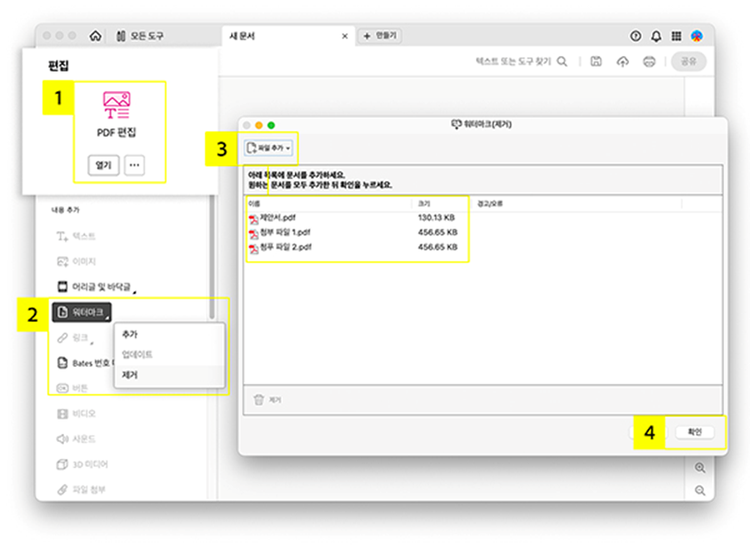This screenshot has height=548, width=750.
Task: Click the dialog green zoom button
Action: pos(271,125)
